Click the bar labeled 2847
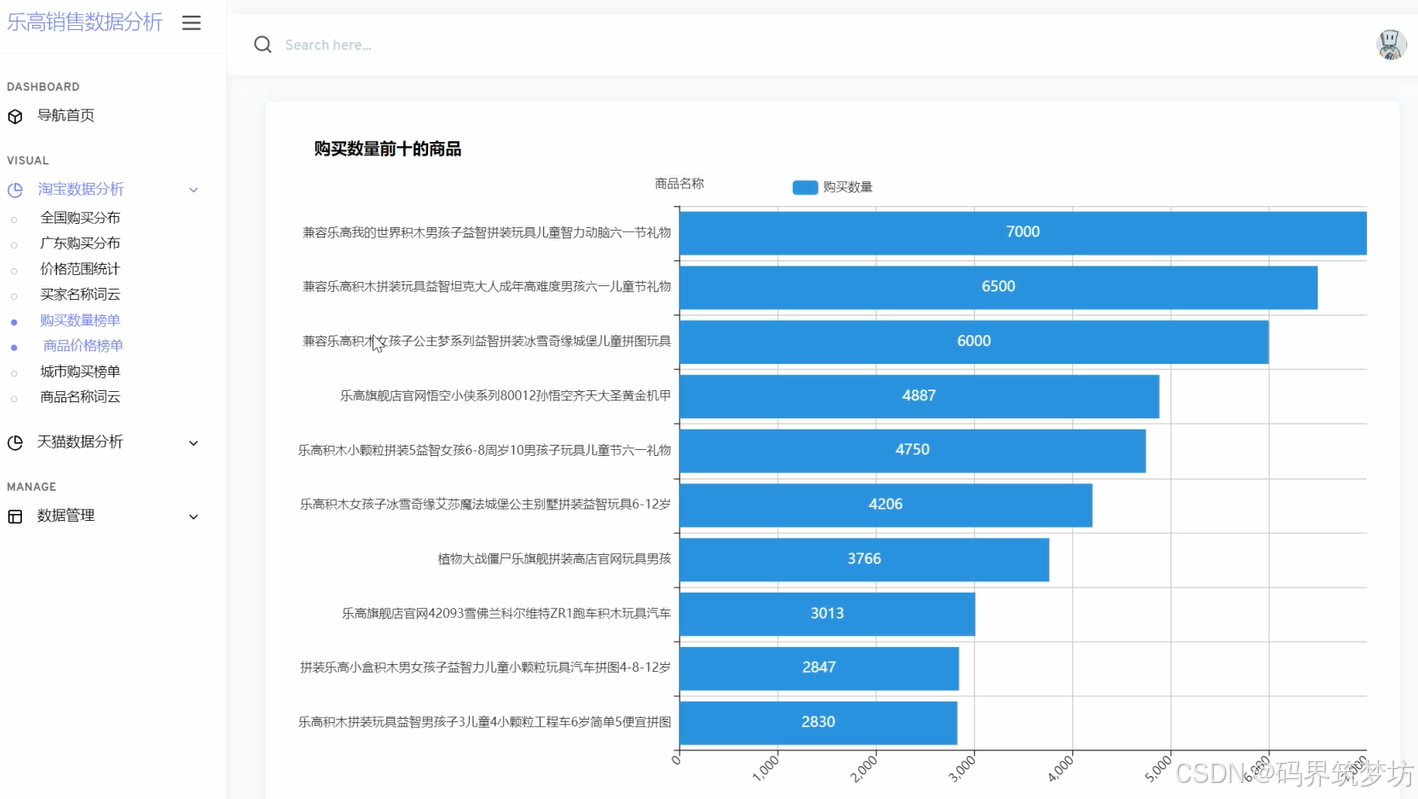Viewport: 1418px width, 799px height. pyautogui.click(x=819, y=668)
